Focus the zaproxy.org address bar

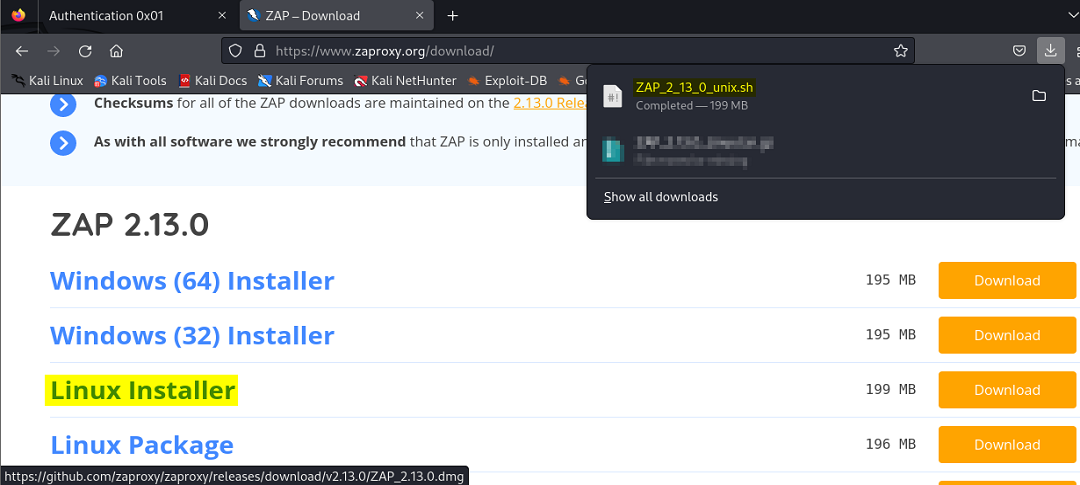(568, 51)
